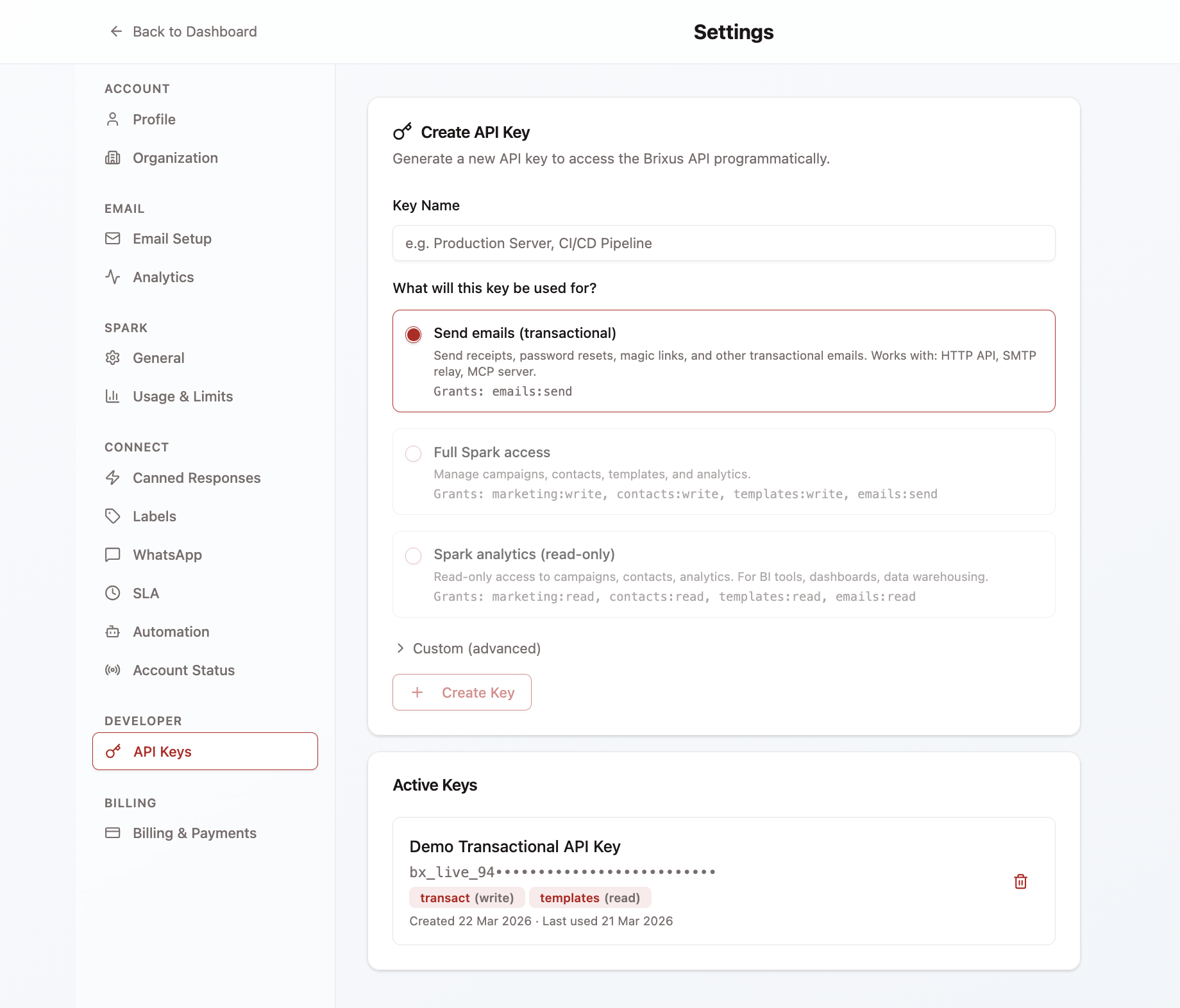Expand the Custom (advanced) section
The image size is (1180, 1008).
[468, 648]
